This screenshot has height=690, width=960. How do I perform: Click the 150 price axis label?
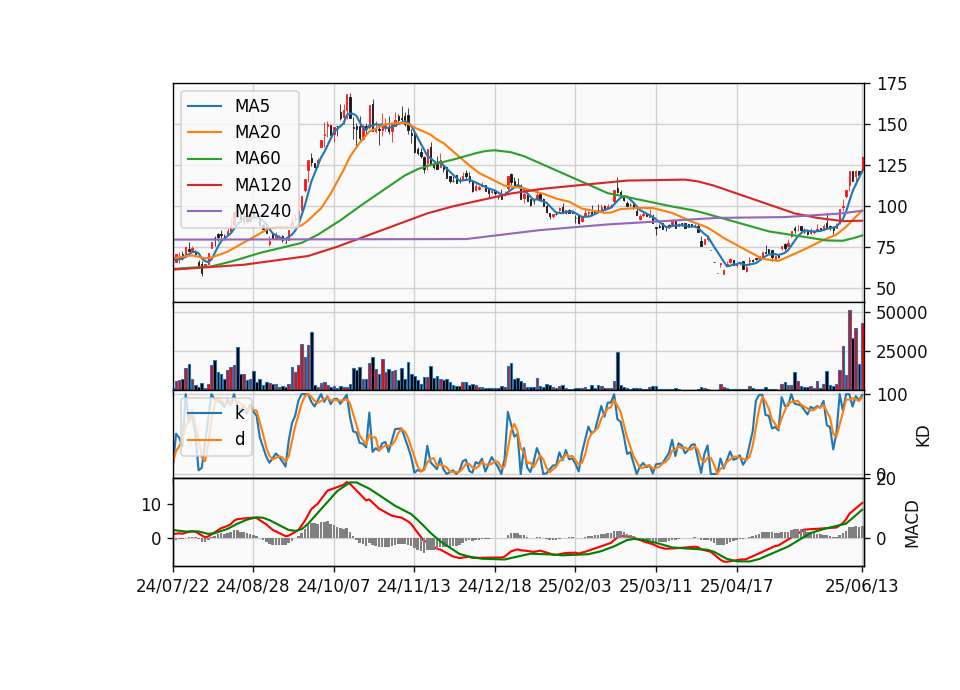(892, 125)
